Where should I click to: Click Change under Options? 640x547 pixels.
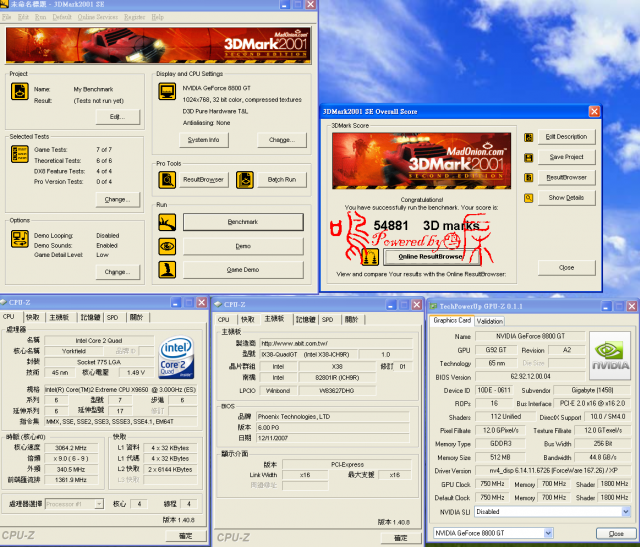(118, 272)
